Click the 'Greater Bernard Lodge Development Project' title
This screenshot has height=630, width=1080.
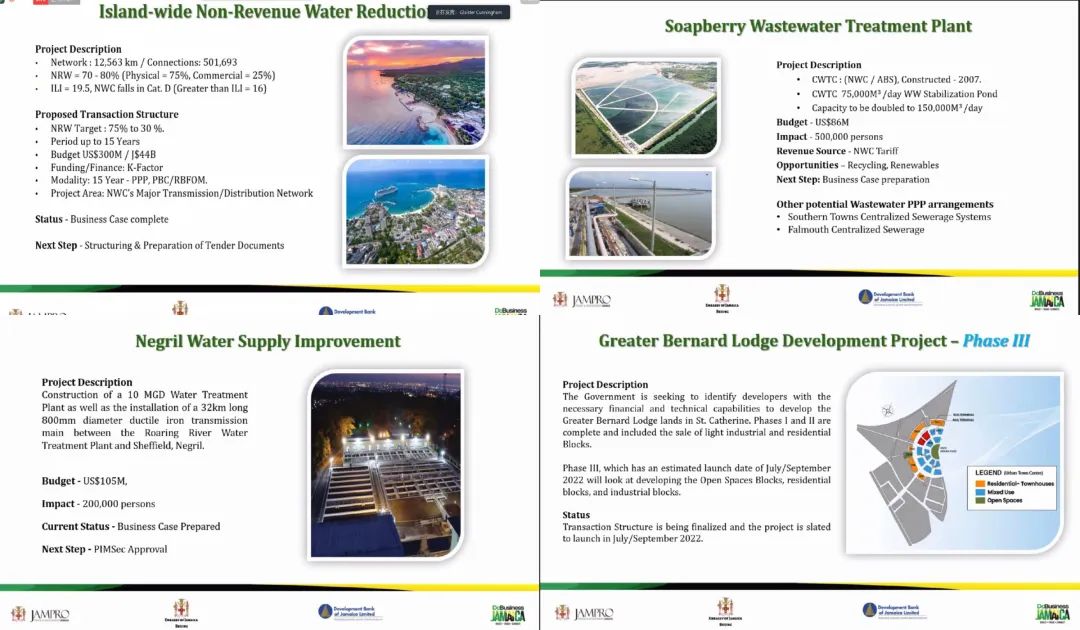773,341
